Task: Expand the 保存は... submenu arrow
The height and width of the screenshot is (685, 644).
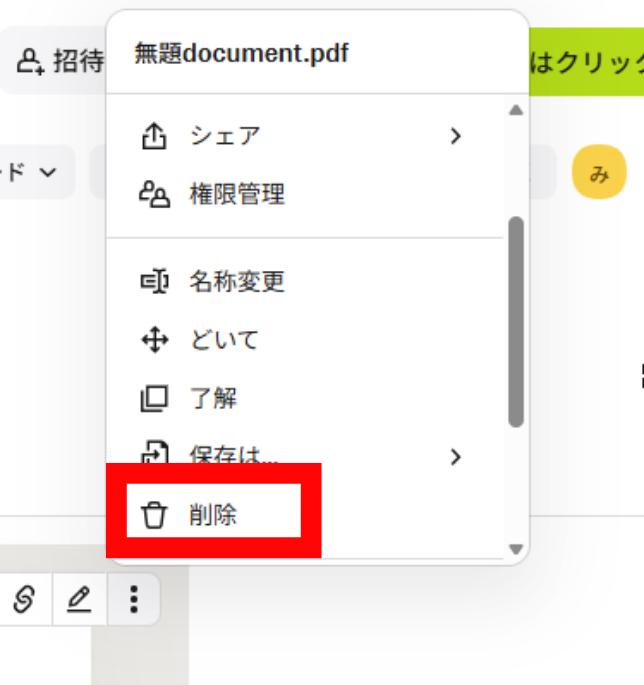Action: tap(456, 457)
